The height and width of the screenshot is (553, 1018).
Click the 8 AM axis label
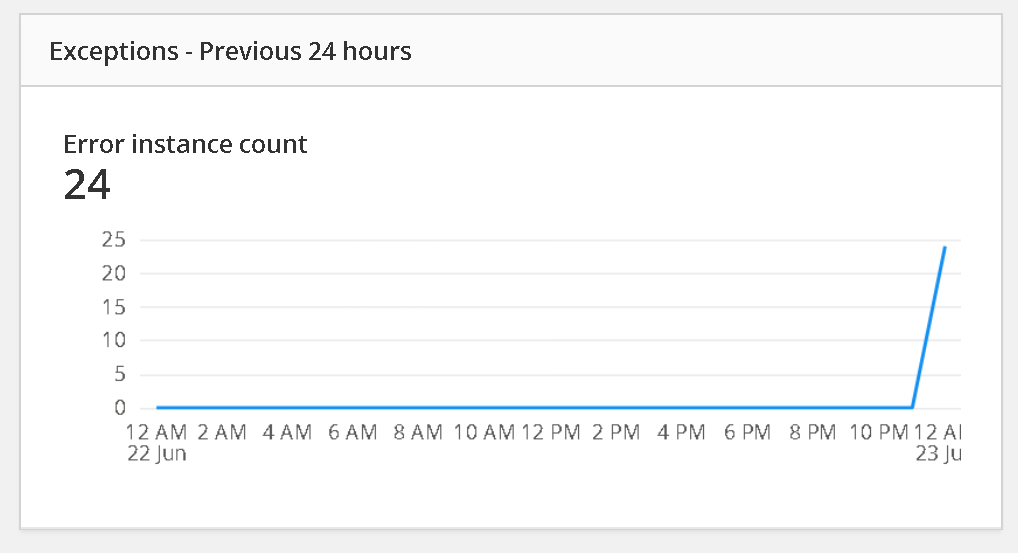point(419,432)
